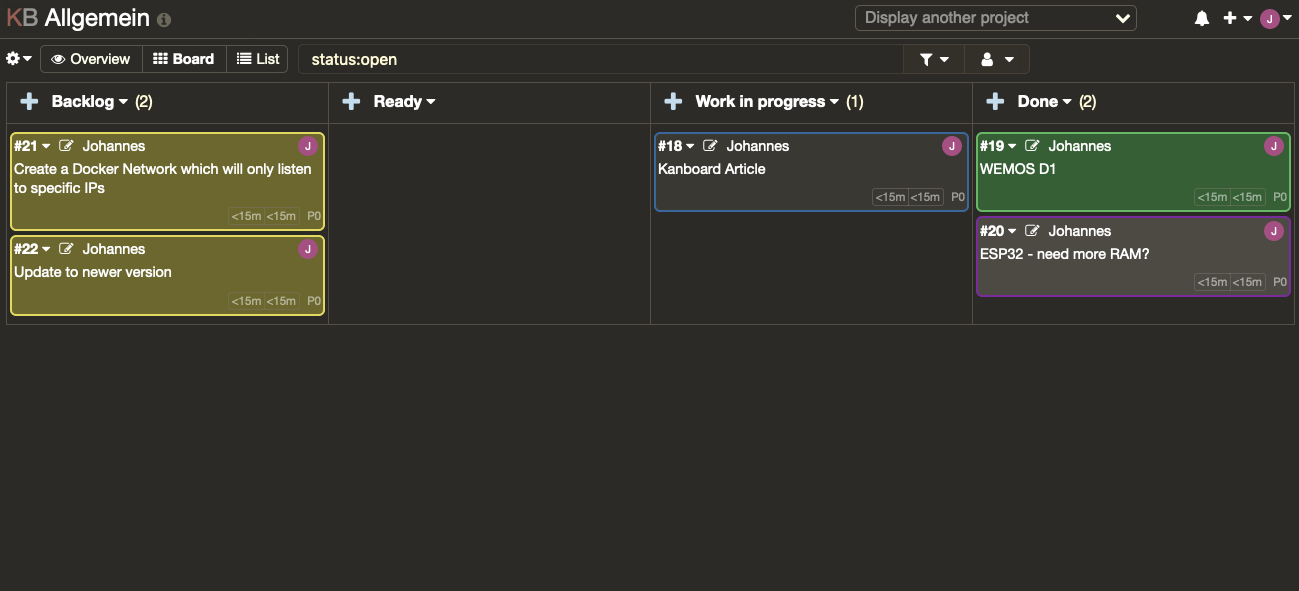Image resolution: width=1299 pixels, height=591 pixels.
Task: Select the Board view tab
Action: coord(184,59)
